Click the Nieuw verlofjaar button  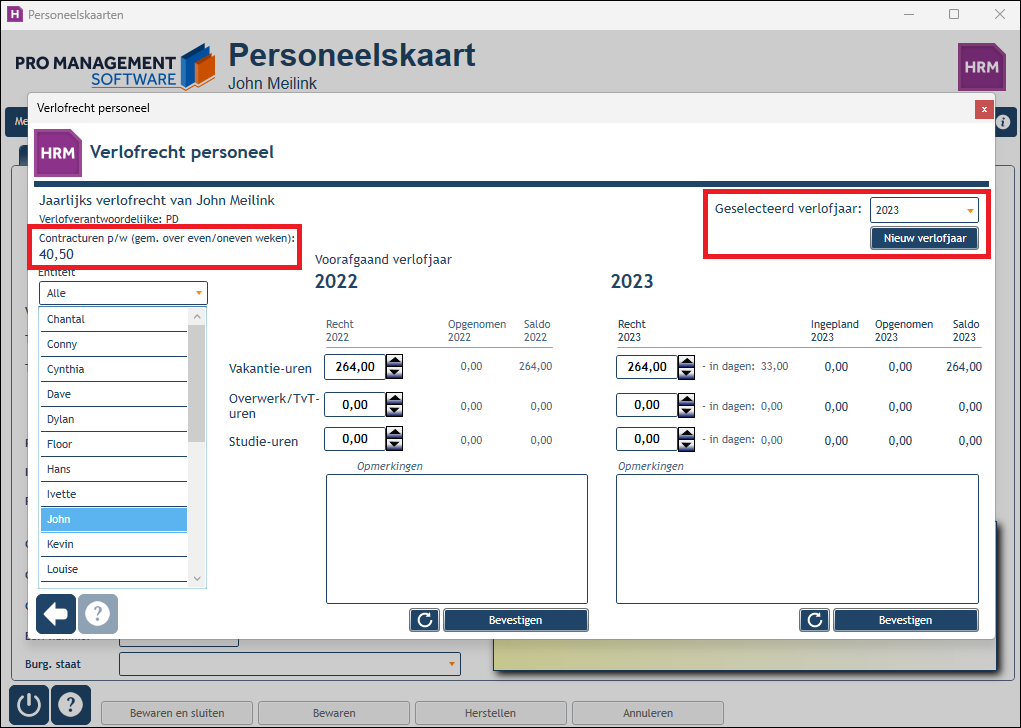[925, 238]
